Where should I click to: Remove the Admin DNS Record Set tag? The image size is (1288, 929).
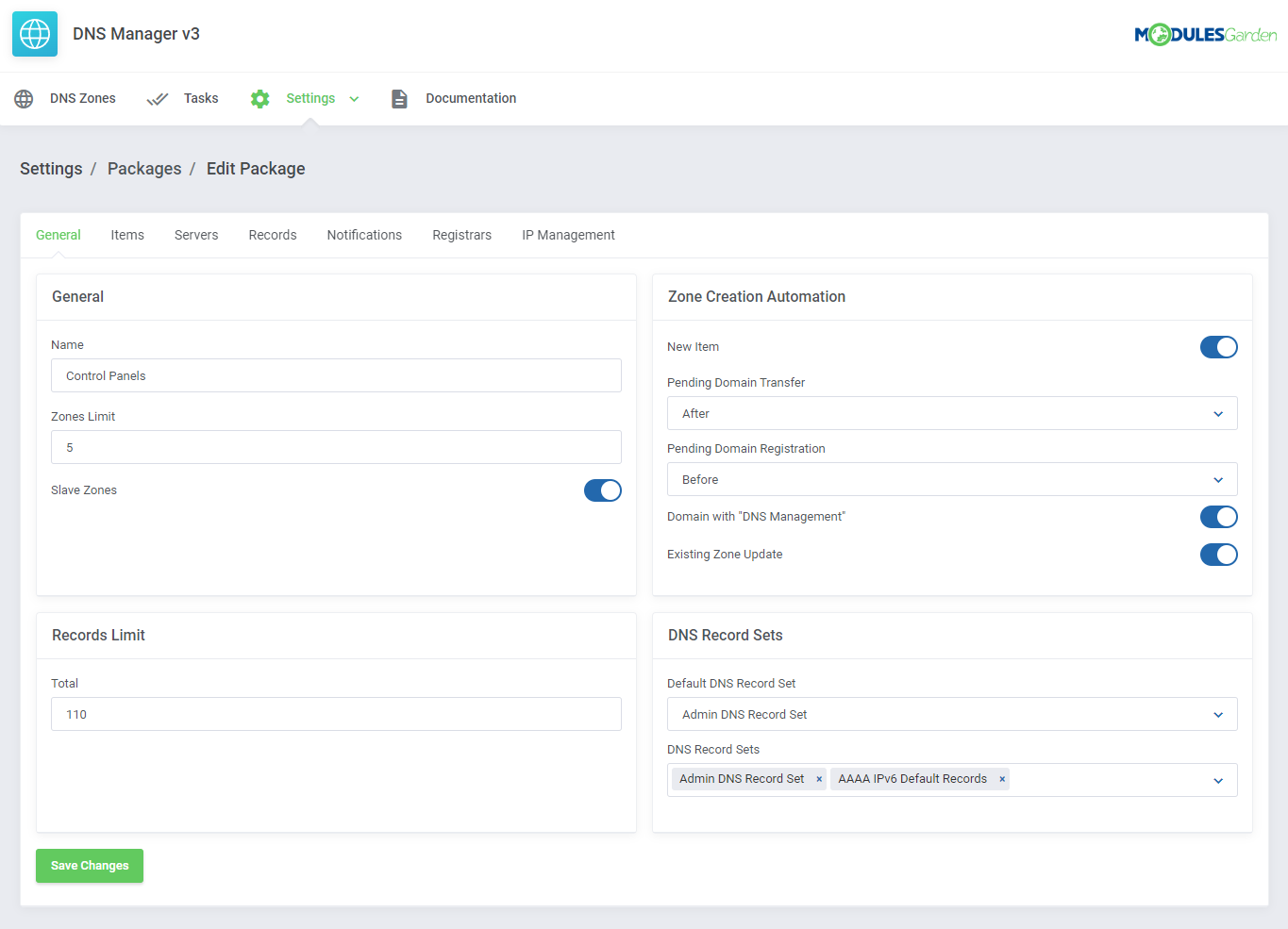819,779
